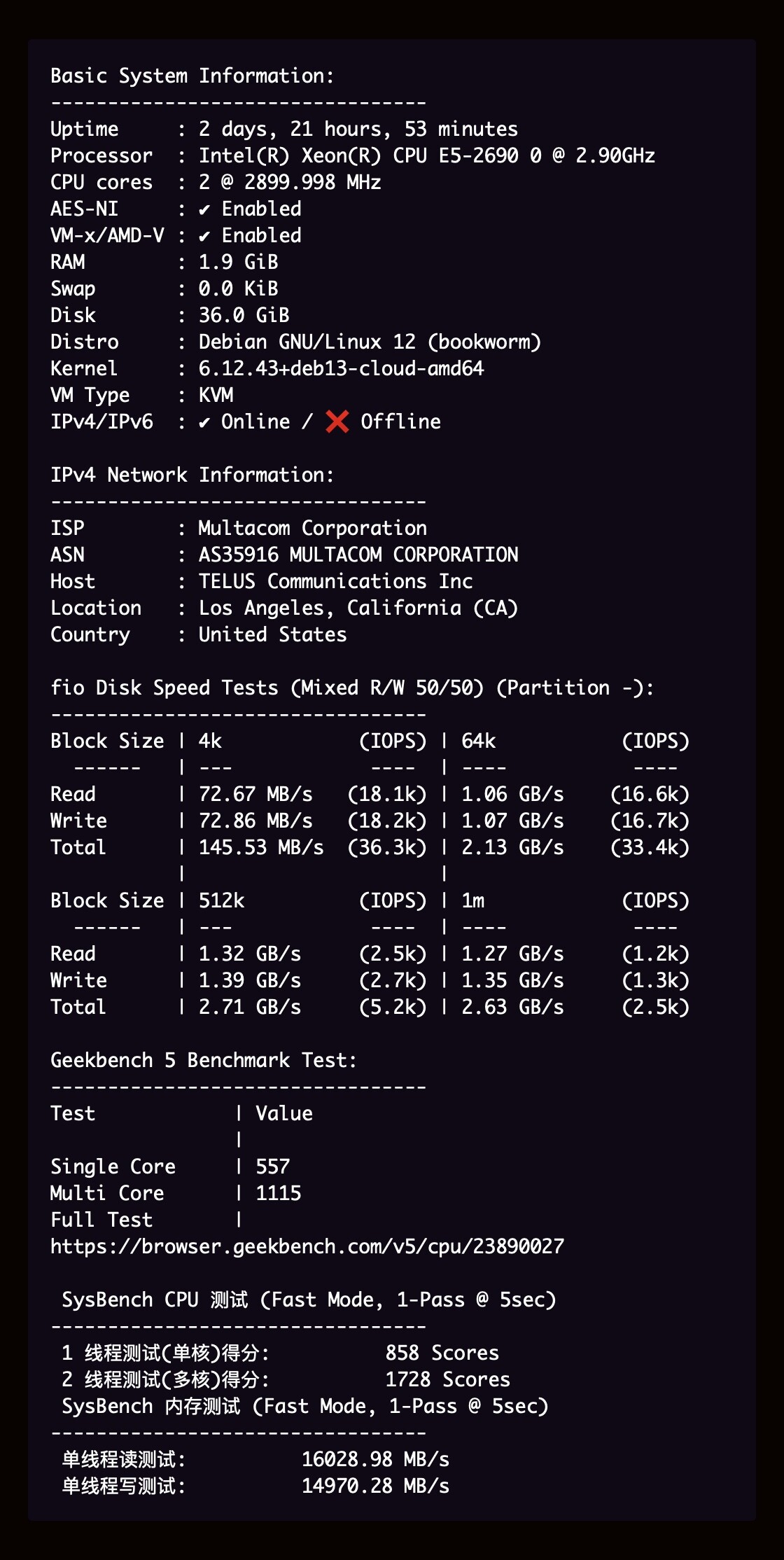Select the kernel version '6.12.43+deb13-cloud-amd64'

[342, 368]
